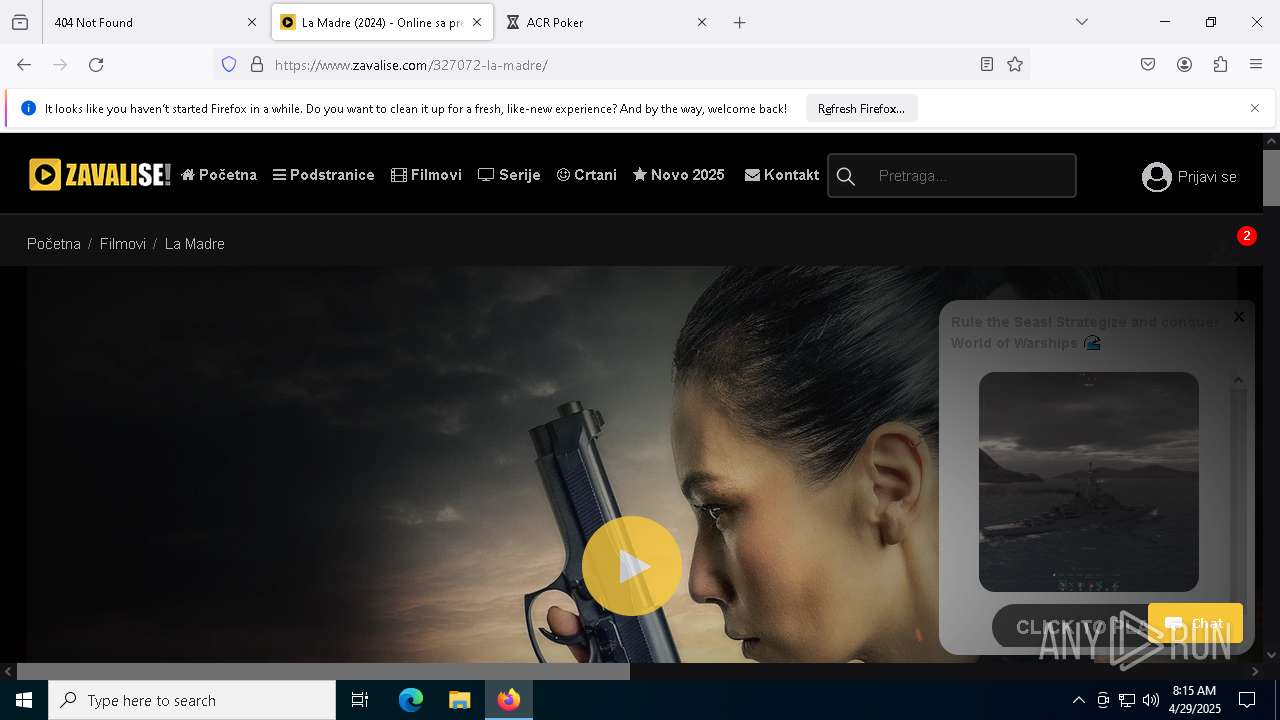Open Firefox account icon
Image resolution: width=1280 pixels, height=720 pixels.
[x=1184, y=64]
